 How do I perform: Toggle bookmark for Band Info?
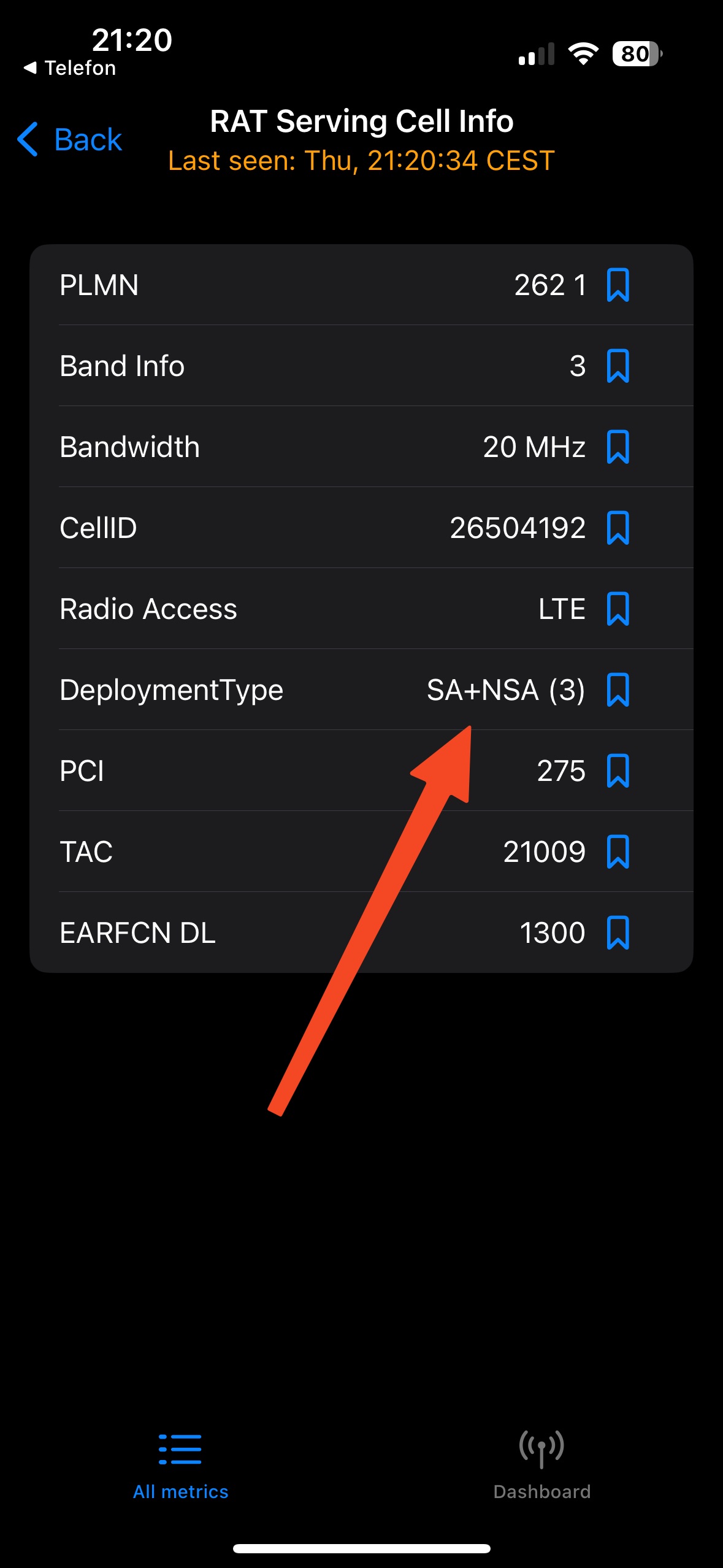coord(618,366)
